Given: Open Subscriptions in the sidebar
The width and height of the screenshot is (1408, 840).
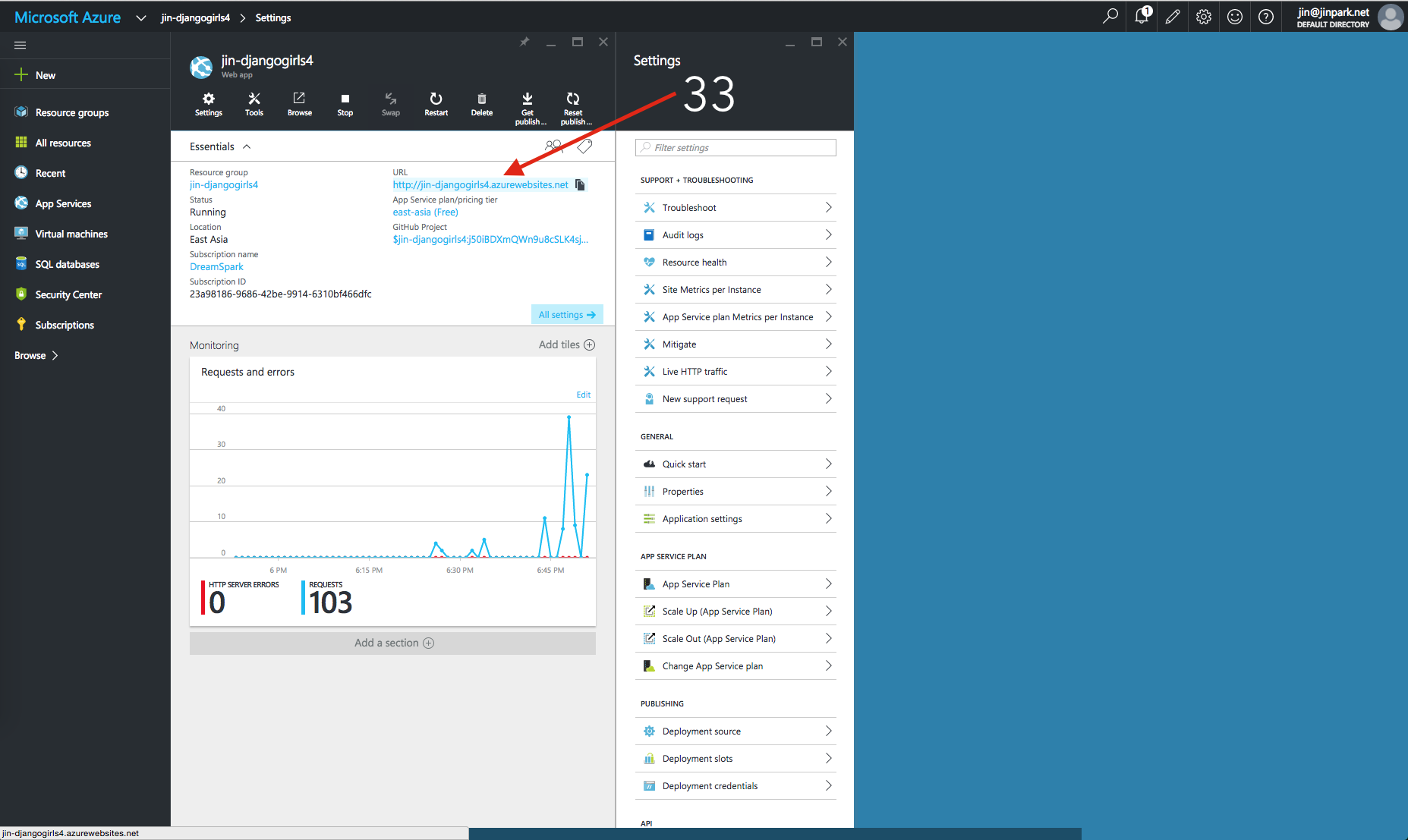Looking at the screenshot, I should (x=65, y=325).
